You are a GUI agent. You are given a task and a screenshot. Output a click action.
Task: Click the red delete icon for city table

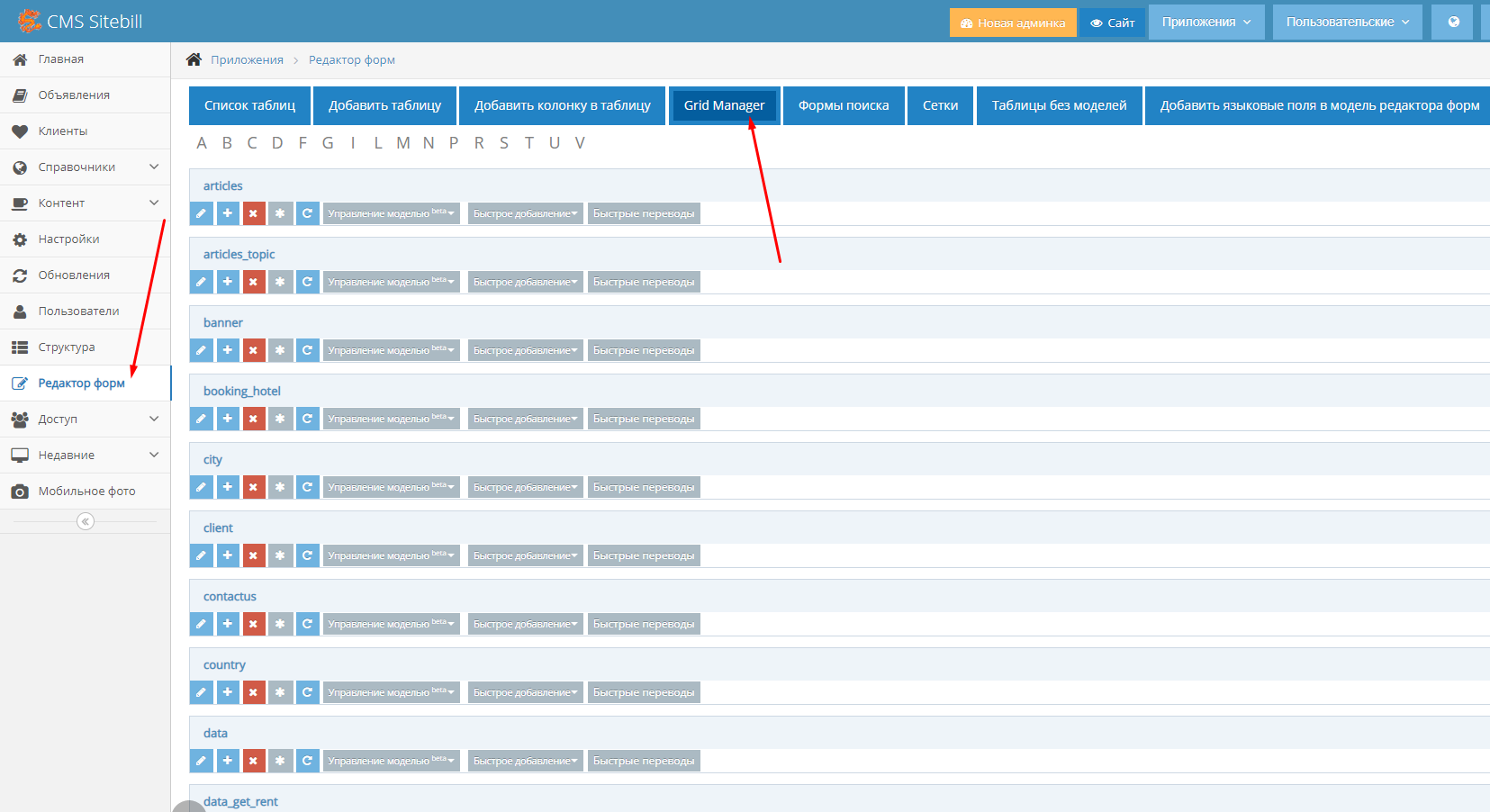pyautogui.click(x=254, y=487)
